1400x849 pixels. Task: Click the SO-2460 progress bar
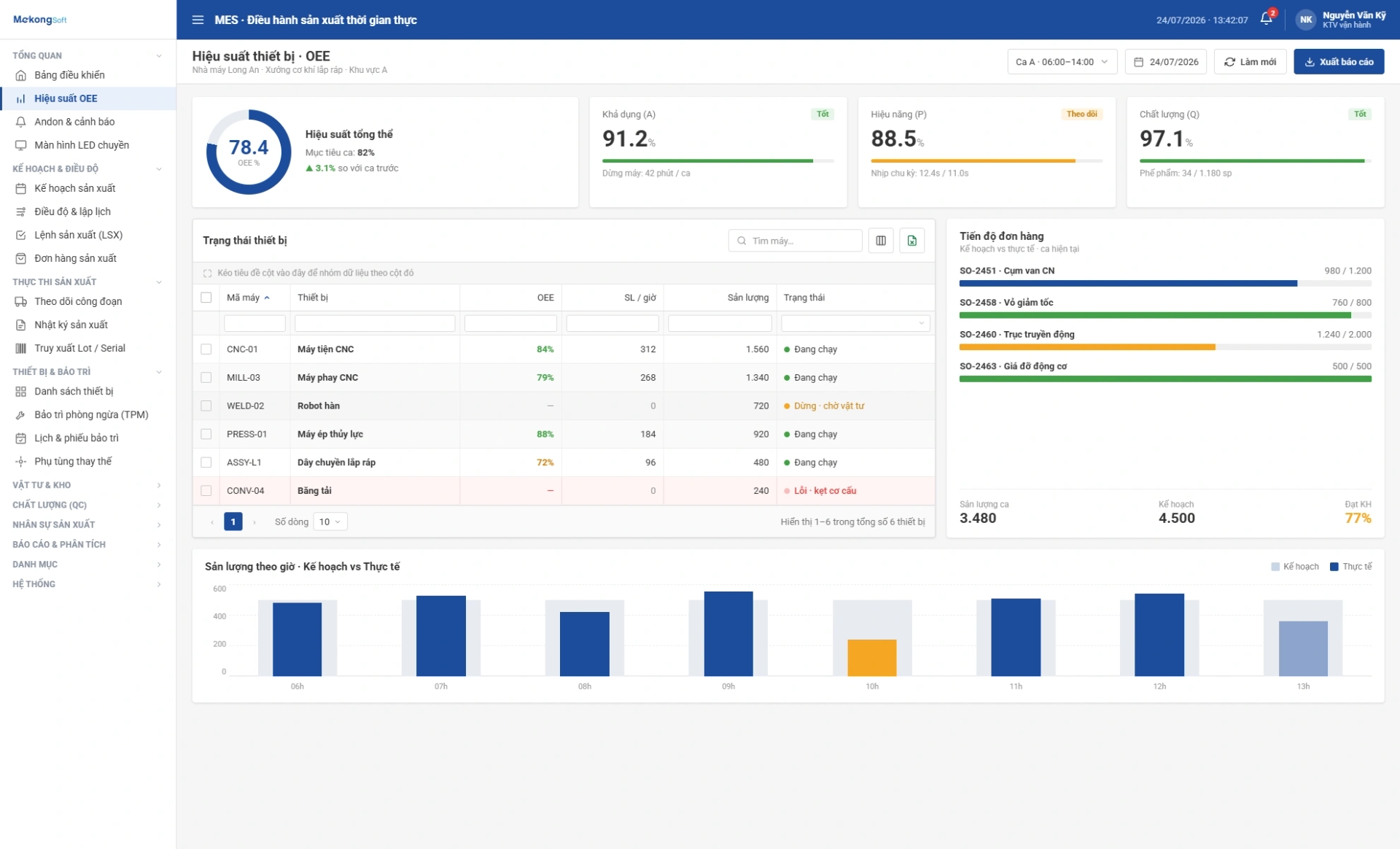click(x=1165, y=347)
